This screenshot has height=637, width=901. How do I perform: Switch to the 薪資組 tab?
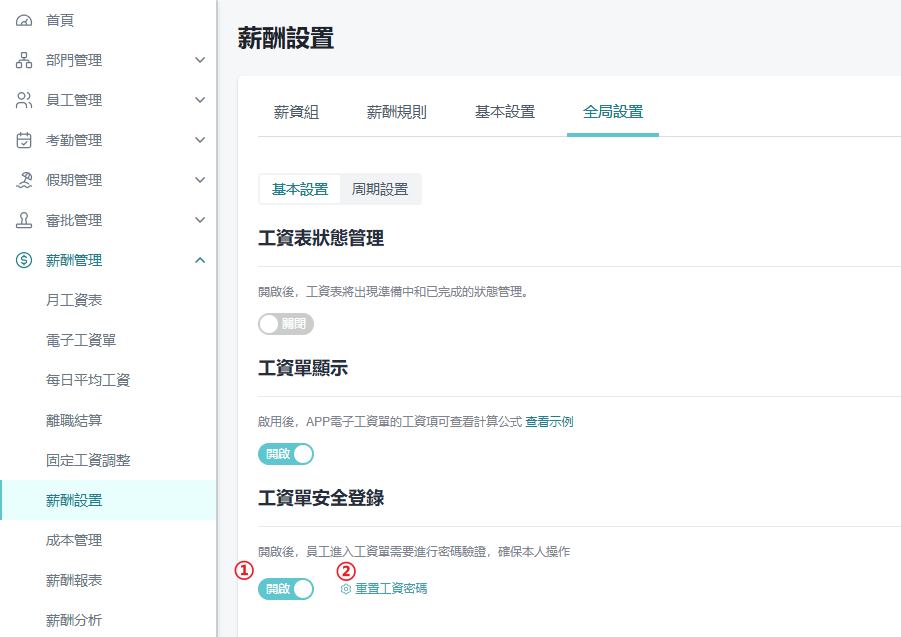(x=296, y=112)
